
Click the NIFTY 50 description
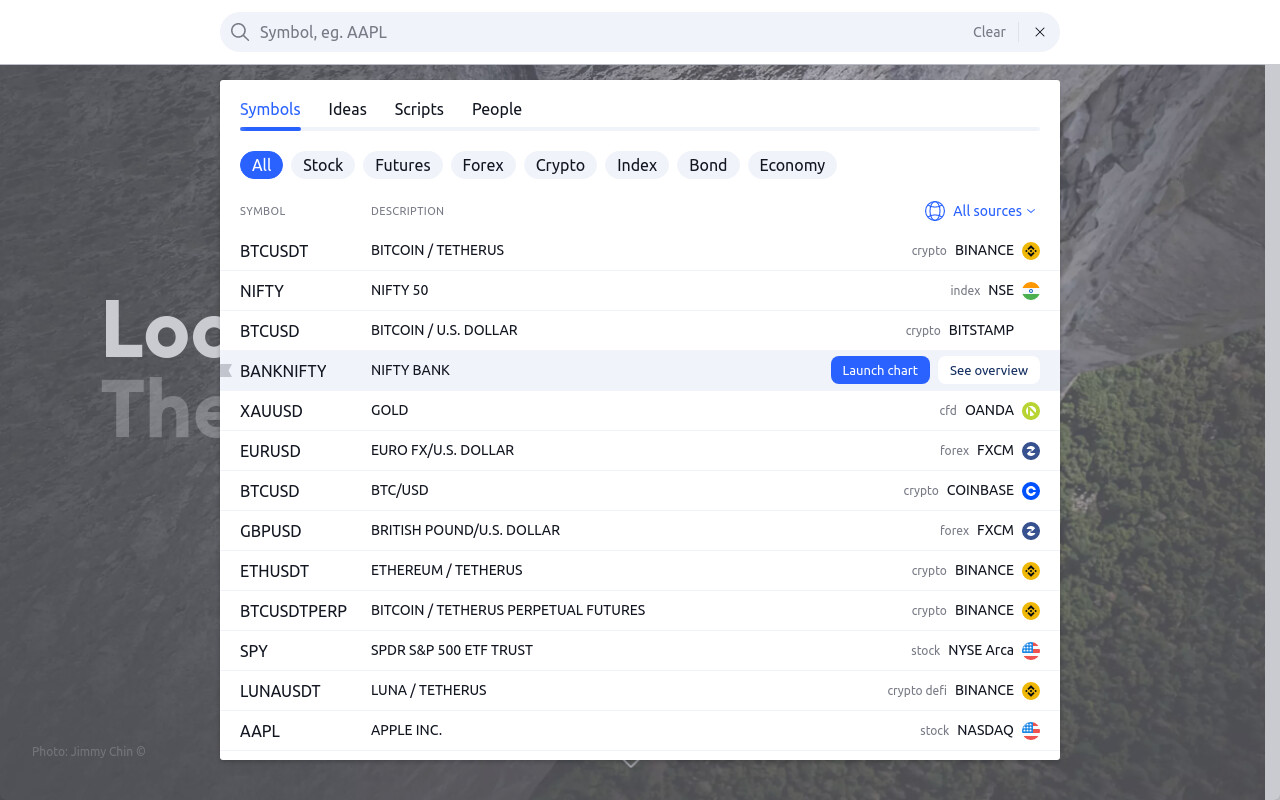pyautogui.click(x=399, y=290)
